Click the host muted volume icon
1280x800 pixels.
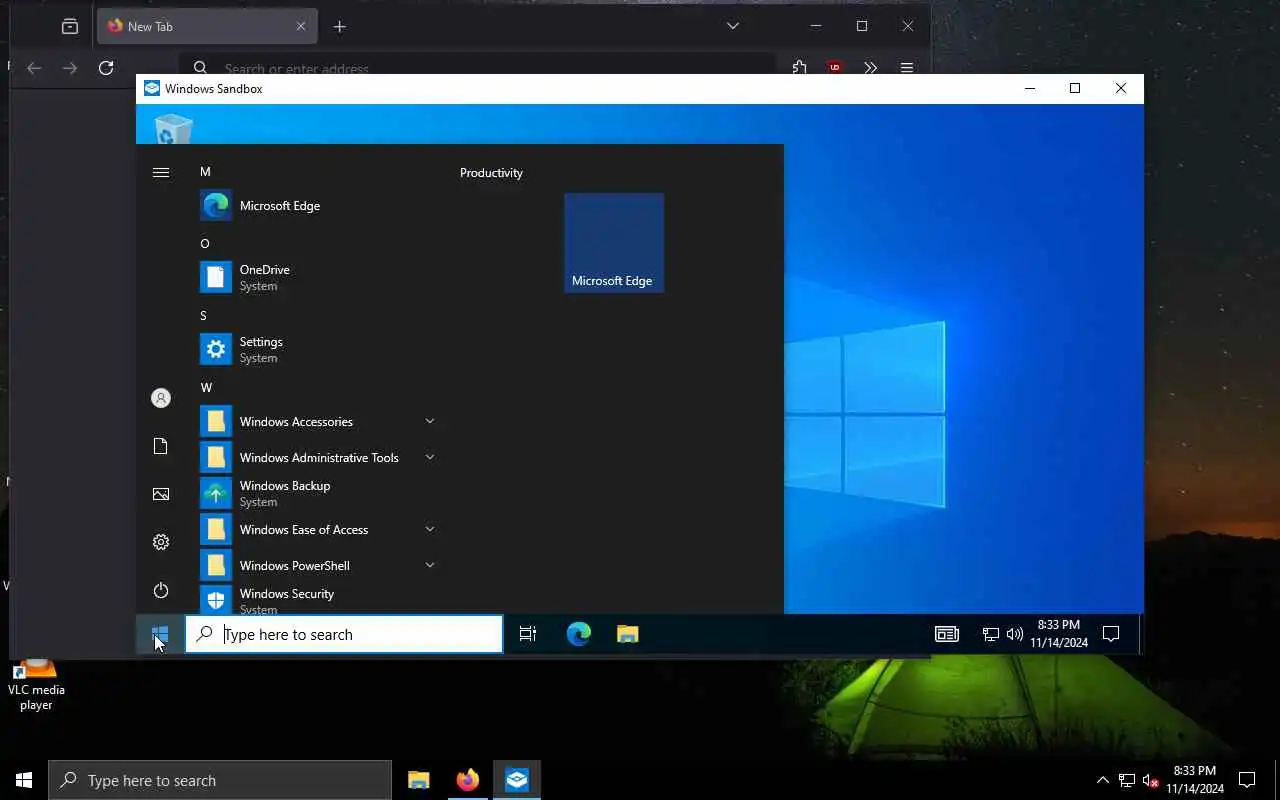(x=1150, y=780)
